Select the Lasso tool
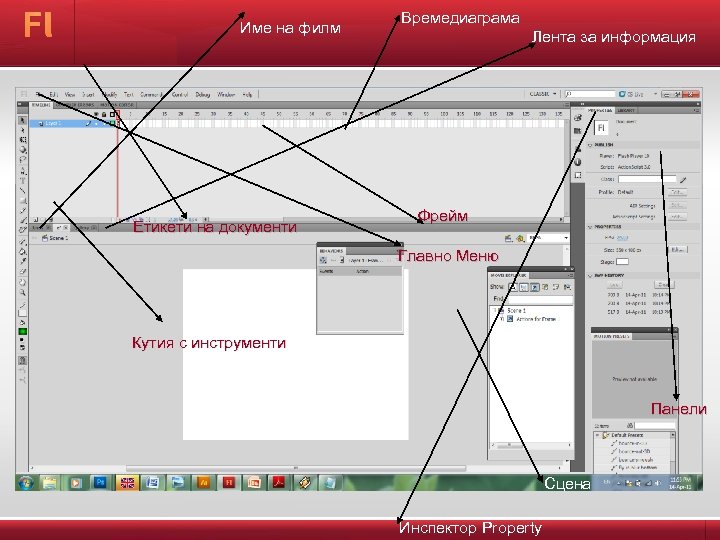 [x=22, y=160]
